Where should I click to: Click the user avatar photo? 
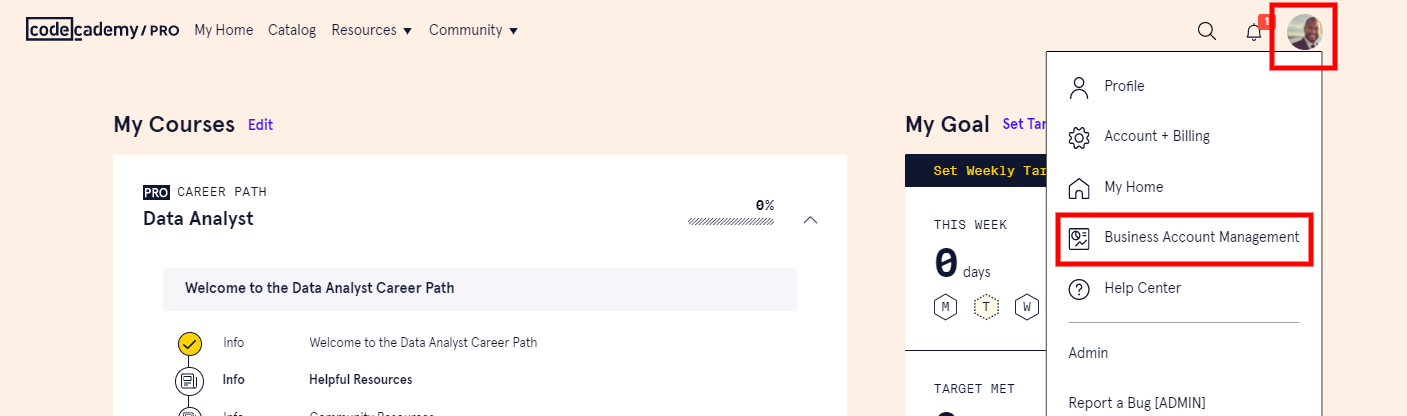point(1304,32)
